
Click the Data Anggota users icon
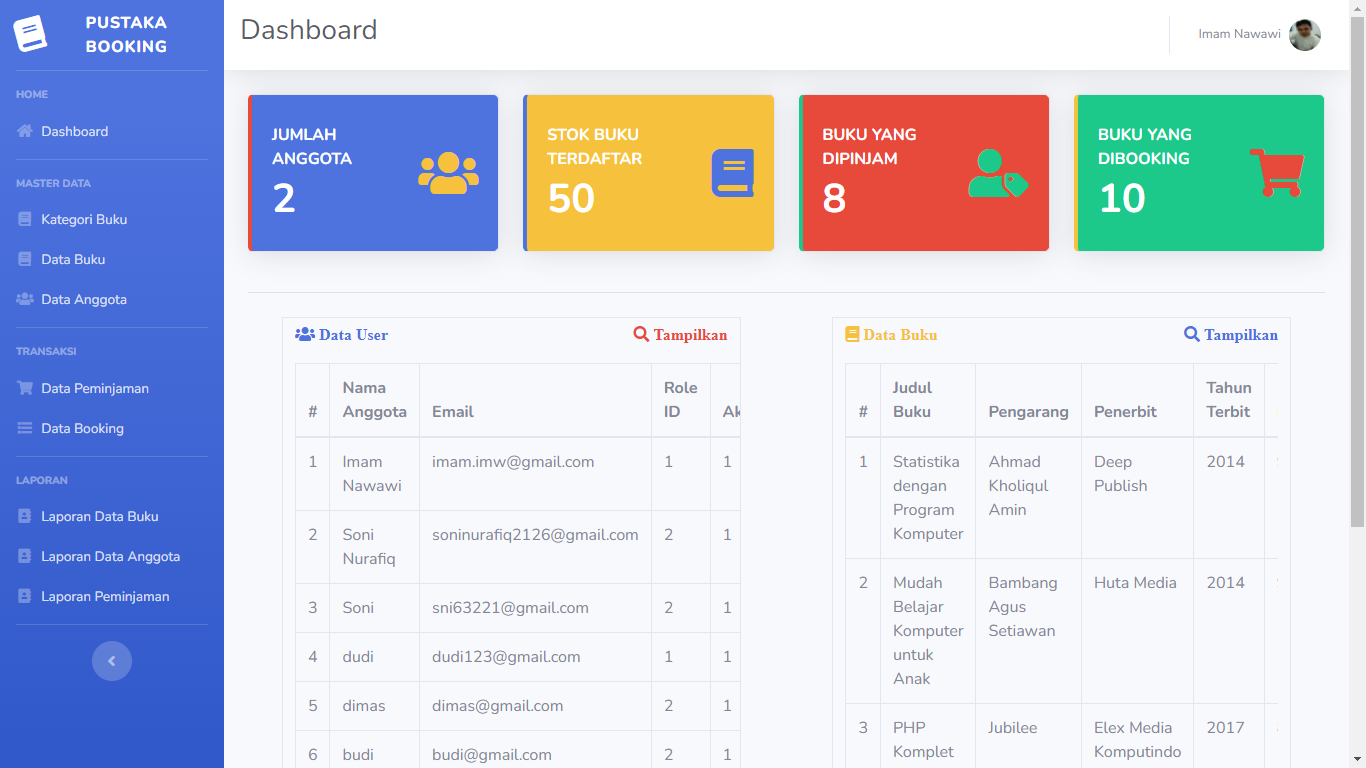coord(25,299)
